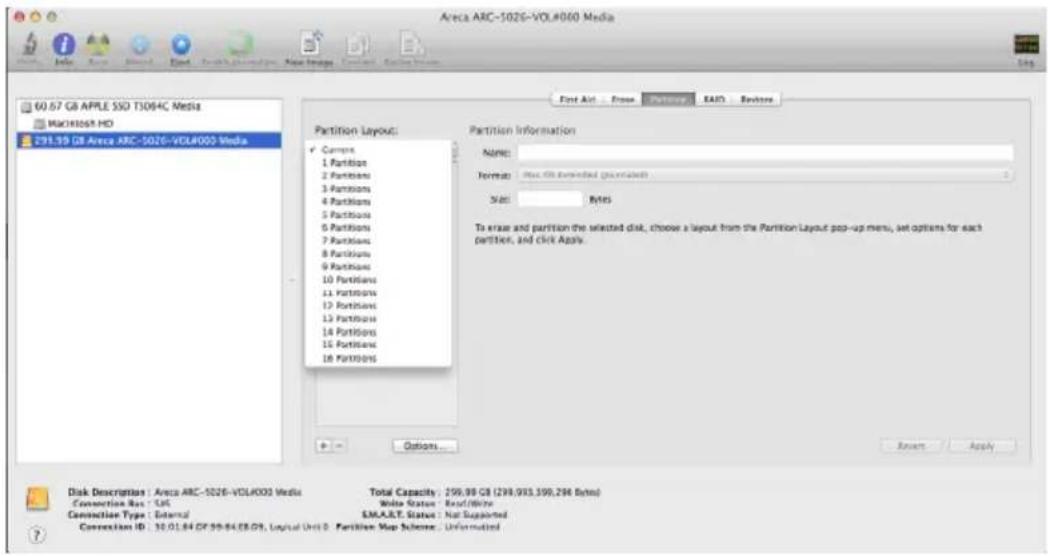1048x556 pixels.
Task: Click the Apply button
Action: click(x=982, y=446)
